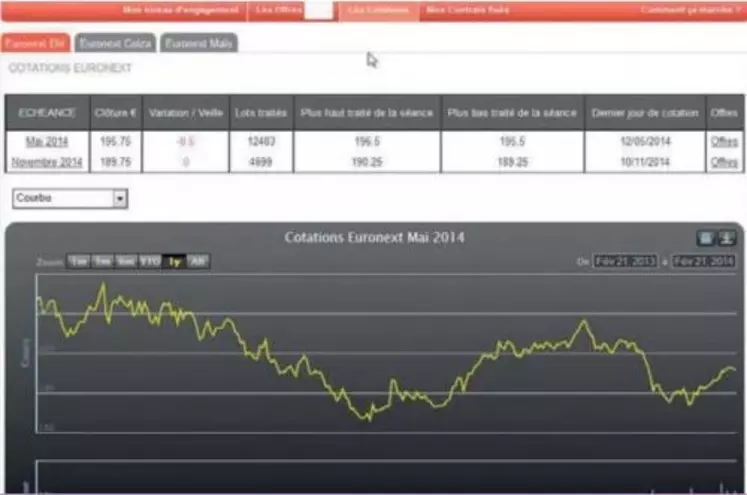Click the Variation / Veille column header

click(185, 113)
